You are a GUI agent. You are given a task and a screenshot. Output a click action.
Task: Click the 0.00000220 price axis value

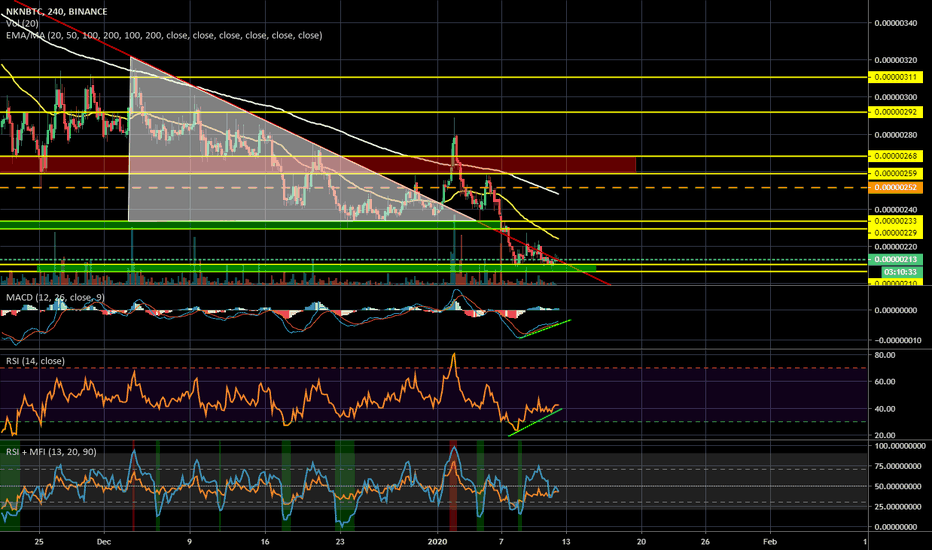[895, 246]
